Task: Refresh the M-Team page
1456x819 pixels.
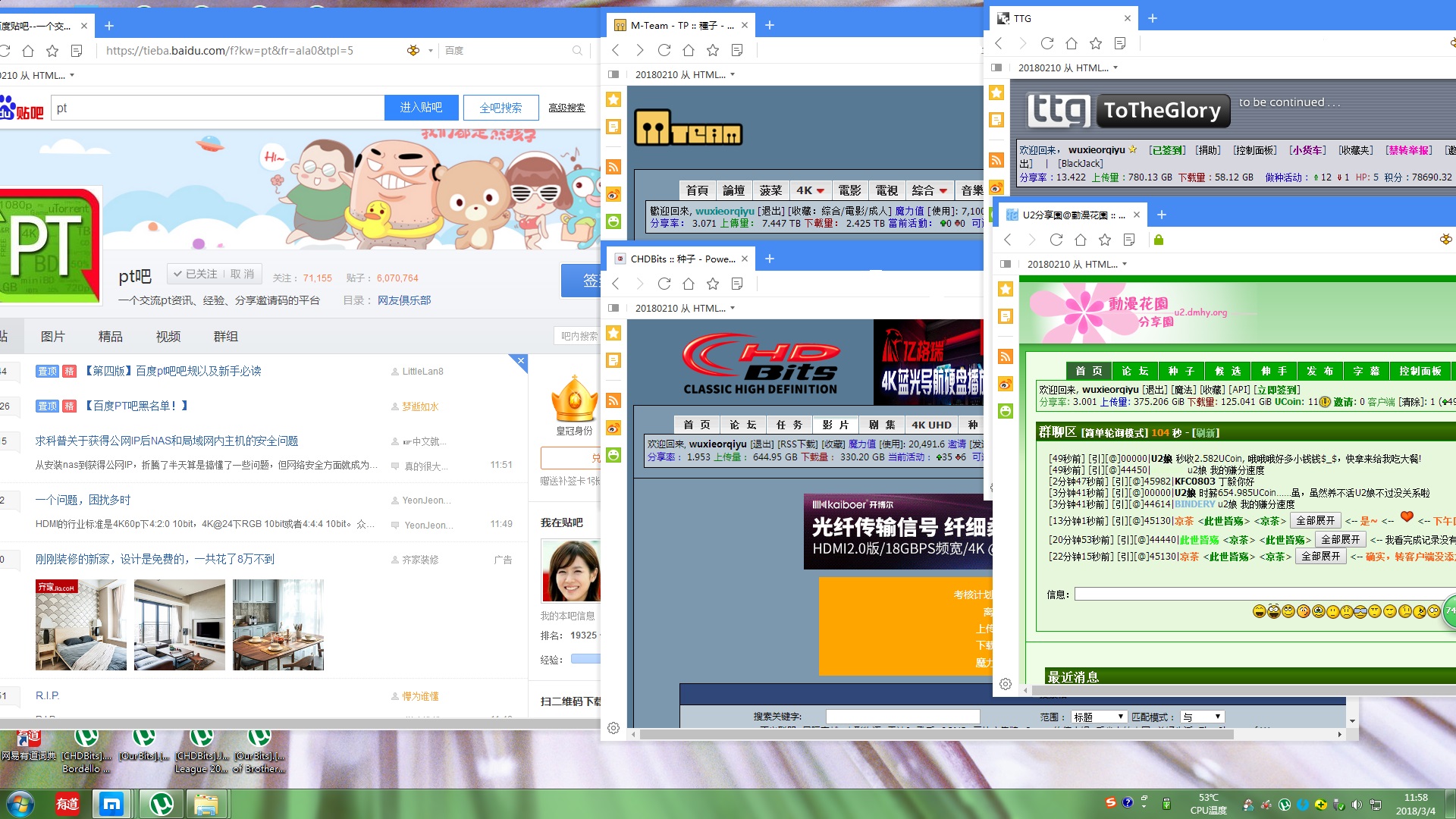Action: tap(664, 50)
